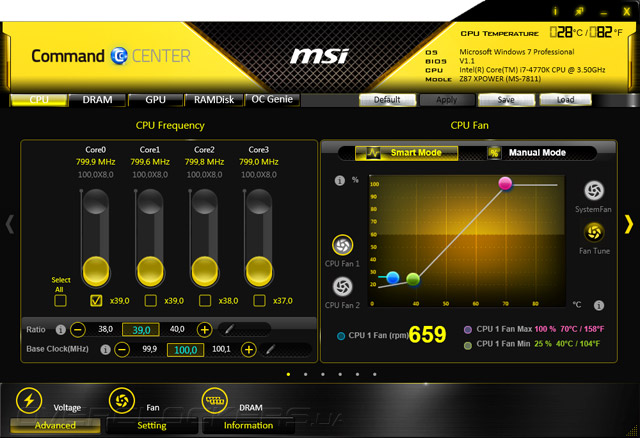This screenshot has height=438, width=640.
Task: Jump to first page indicator dot
Action: pos(289,374)
